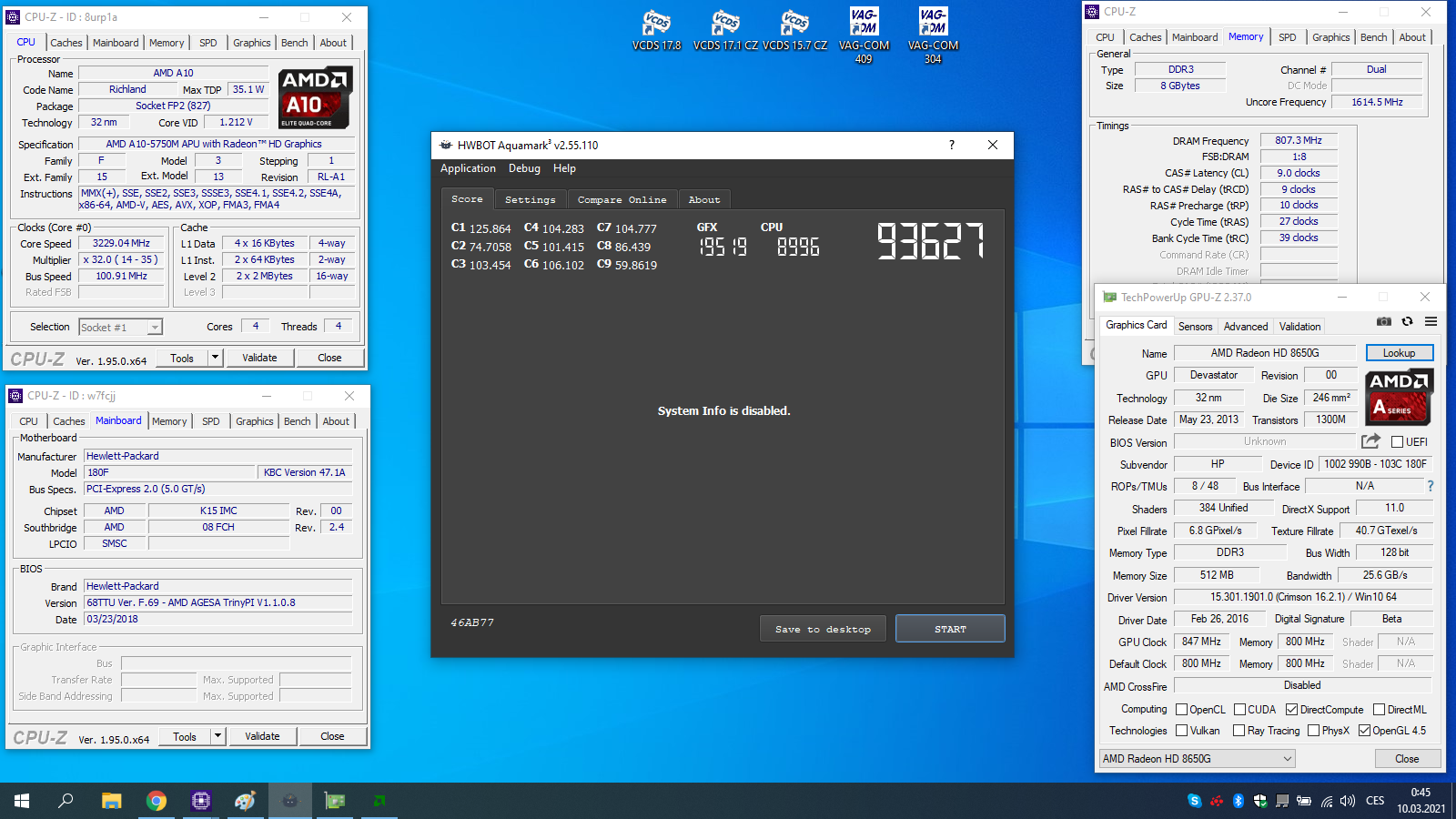
Task: Toggle the PhysX checkbox
Action: click(1313, 731)
